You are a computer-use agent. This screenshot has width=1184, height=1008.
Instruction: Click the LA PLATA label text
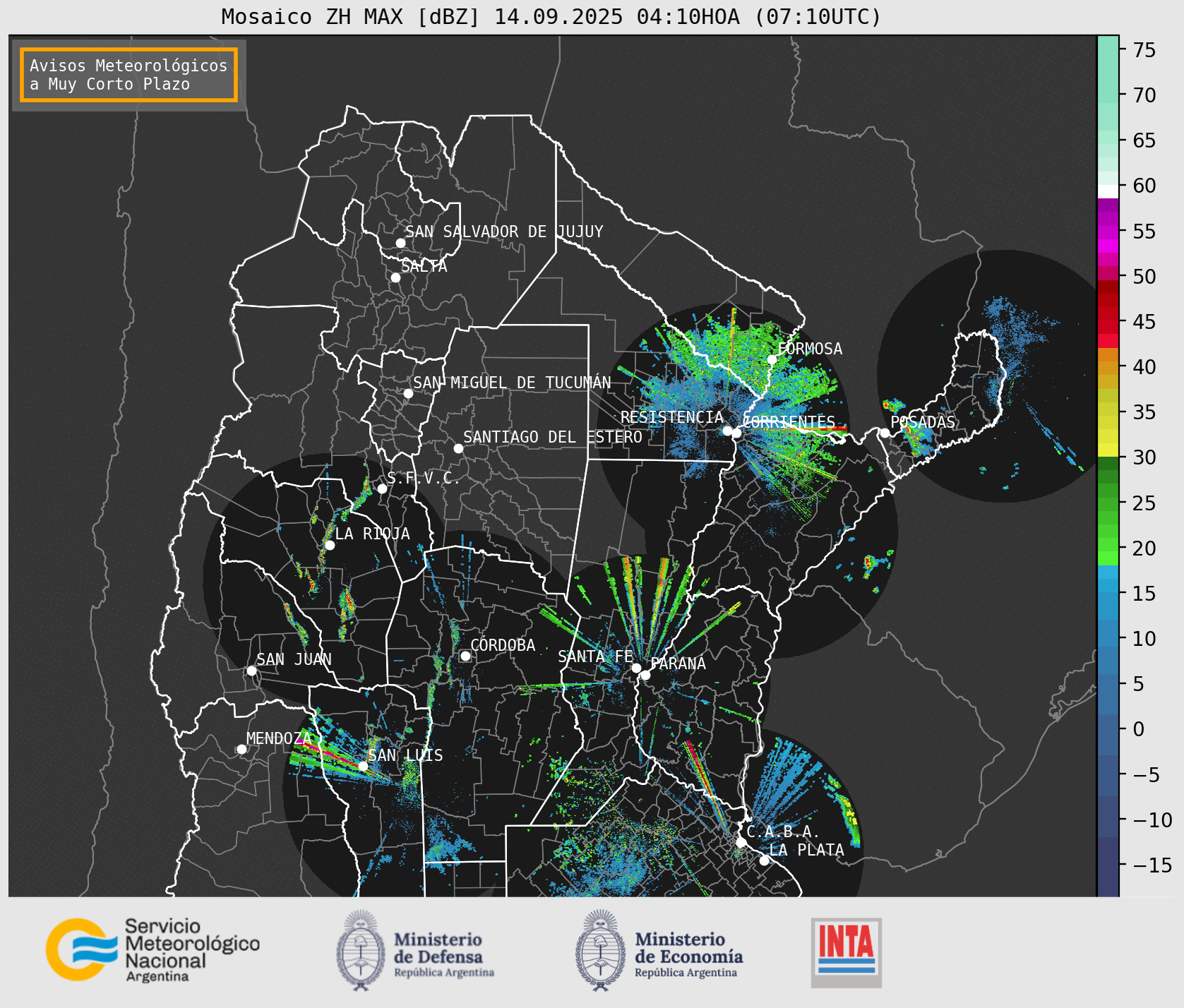click(x=807, y=850)
